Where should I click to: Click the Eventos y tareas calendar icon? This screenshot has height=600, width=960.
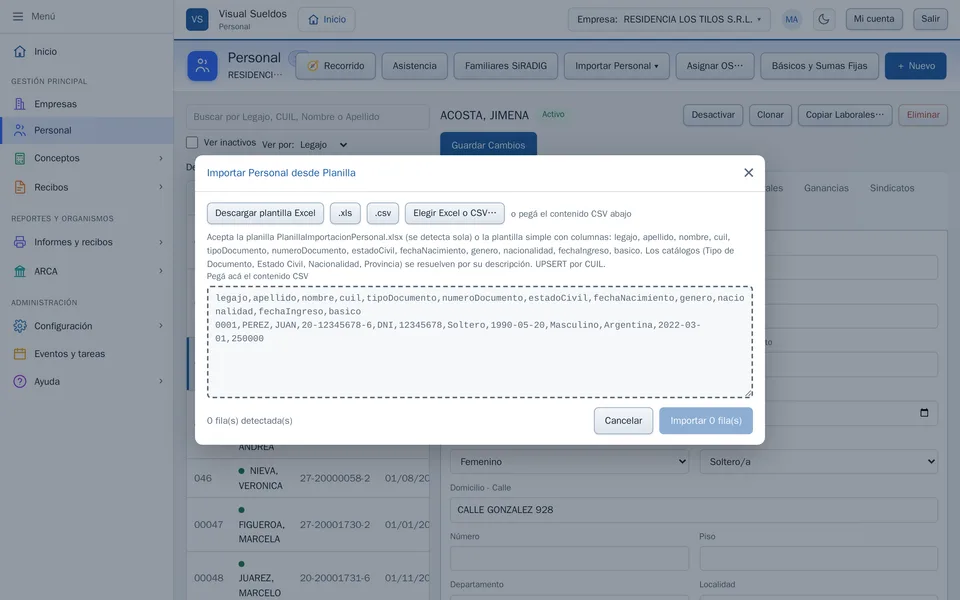click(x=20, y=354)
